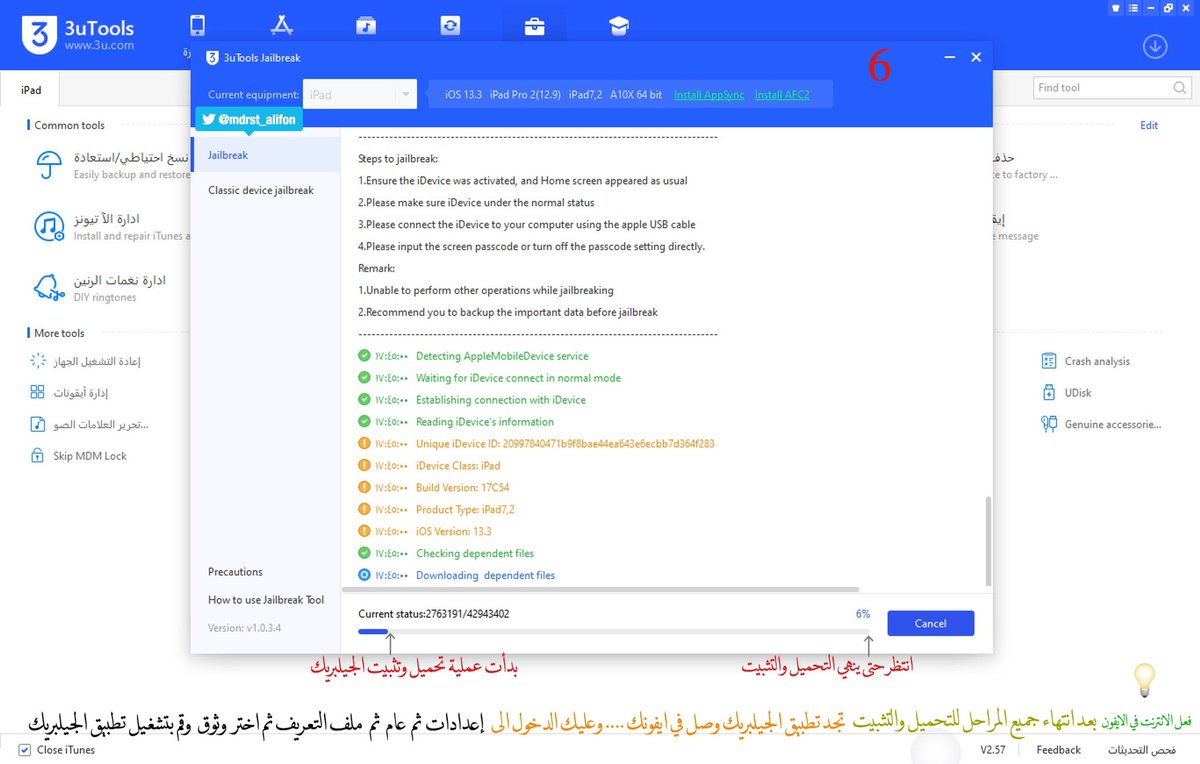Open the Tutorials graduation cap icon
Viewport: 1200px width, 764px height.
619,26
